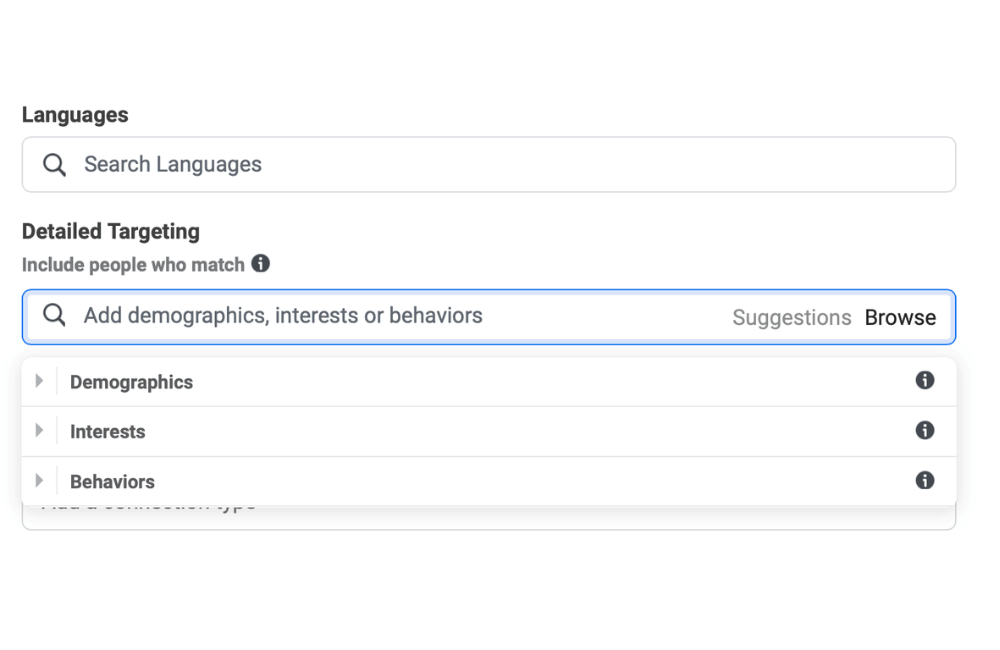This screenshot has height=650, width=1000.
Task: Click the info icon next to Behaviors
Action: coord(925,480)
